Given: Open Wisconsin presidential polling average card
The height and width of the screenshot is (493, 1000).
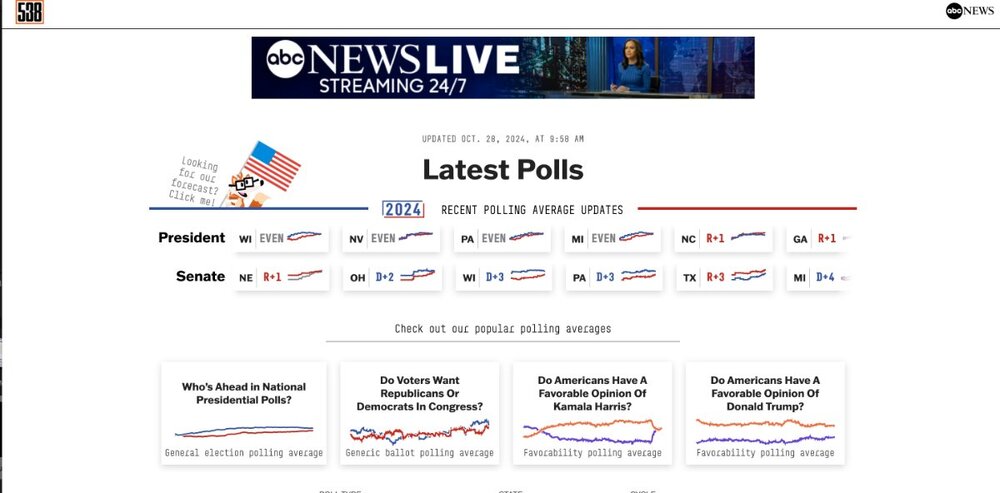Looking at the screenshot, I should tap(281, 239).
